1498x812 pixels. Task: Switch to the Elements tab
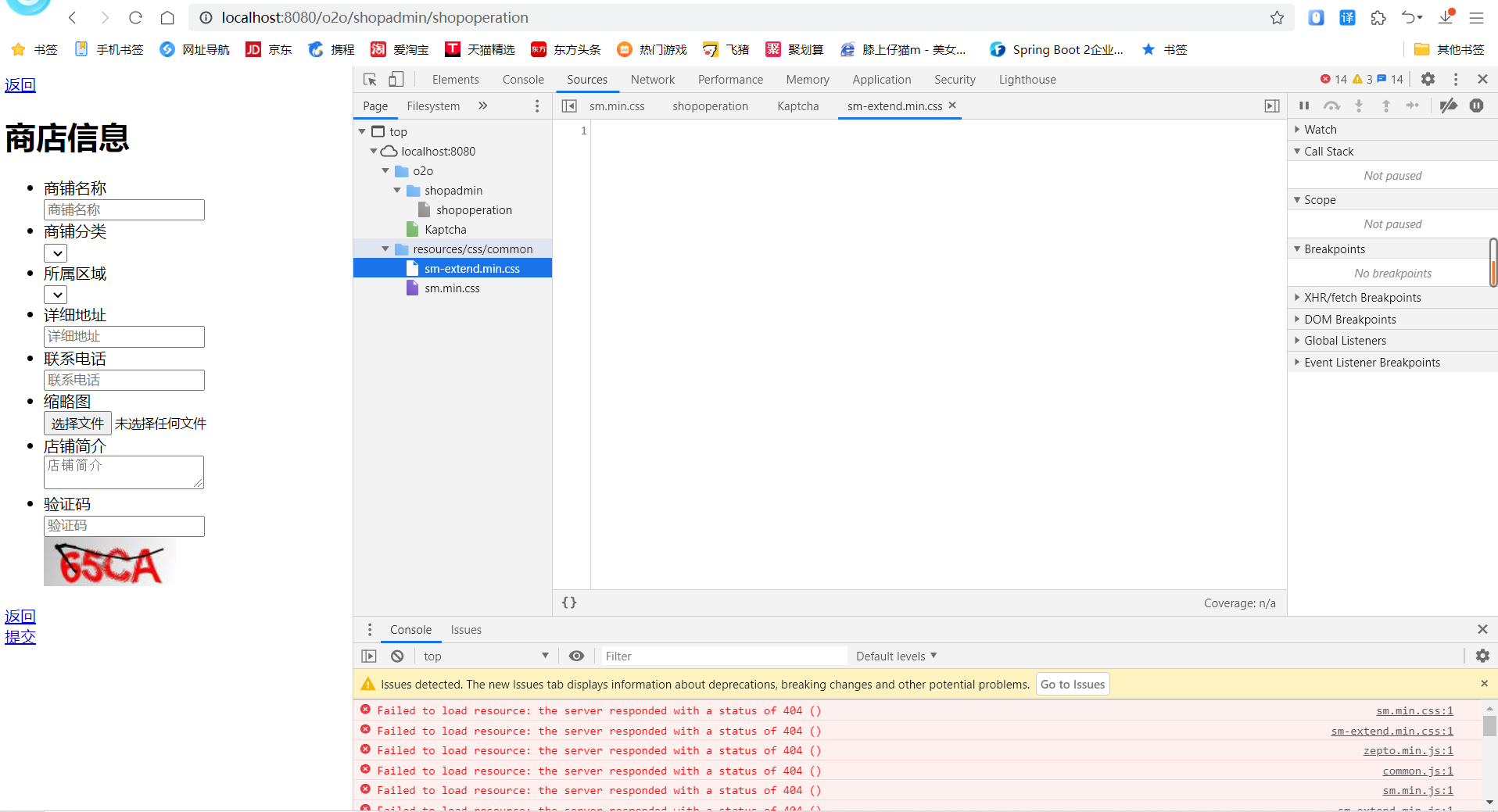[x=455, y=80]
